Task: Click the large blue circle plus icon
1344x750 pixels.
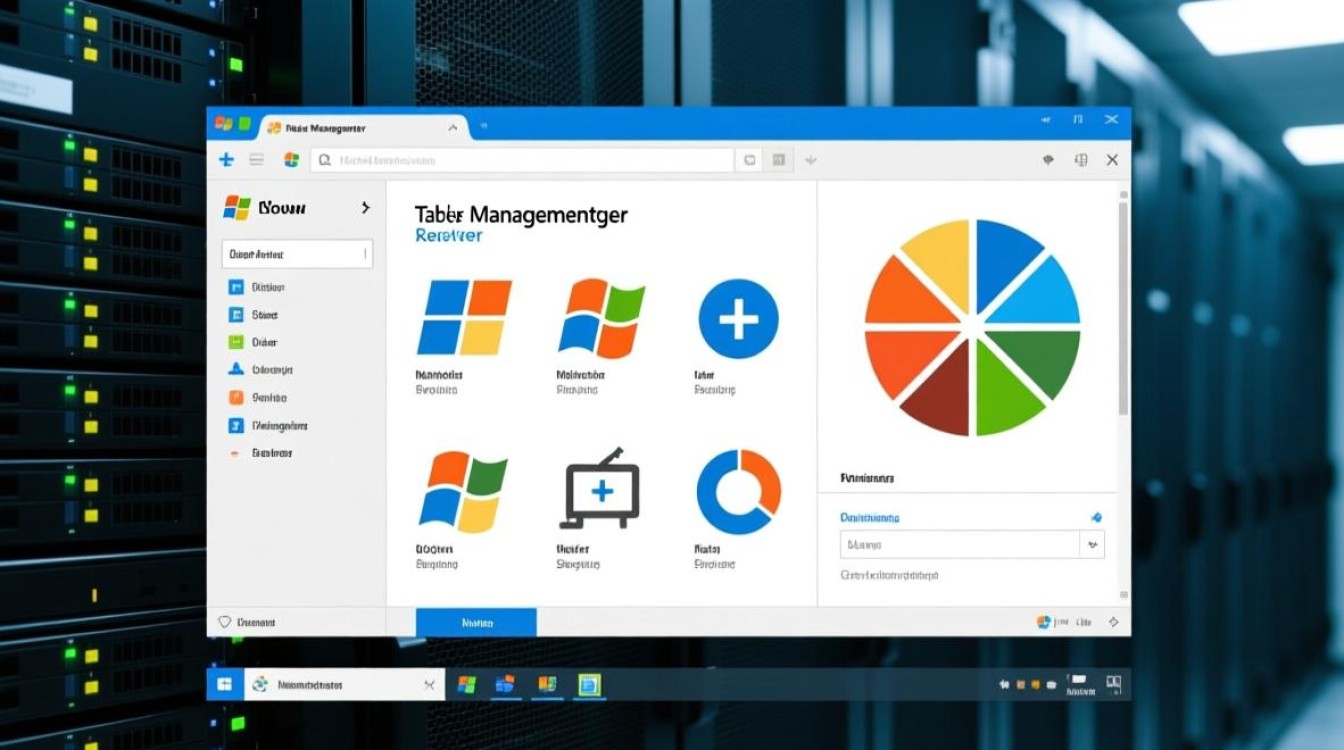Action: point(738,320)
